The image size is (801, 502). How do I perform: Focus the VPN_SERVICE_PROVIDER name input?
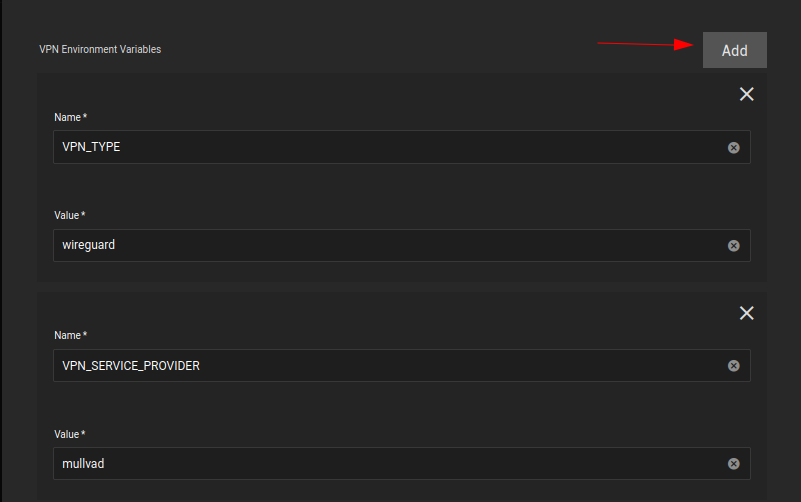pos(380,366)
